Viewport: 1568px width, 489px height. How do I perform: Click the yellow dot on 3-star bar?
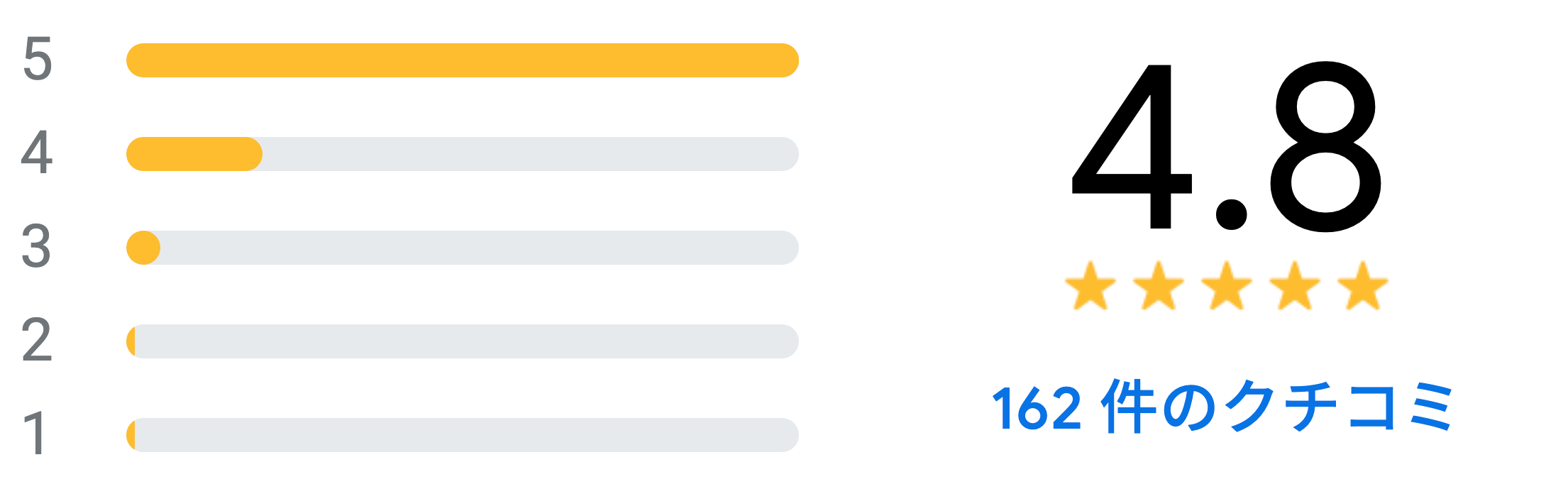pos(143,248)
